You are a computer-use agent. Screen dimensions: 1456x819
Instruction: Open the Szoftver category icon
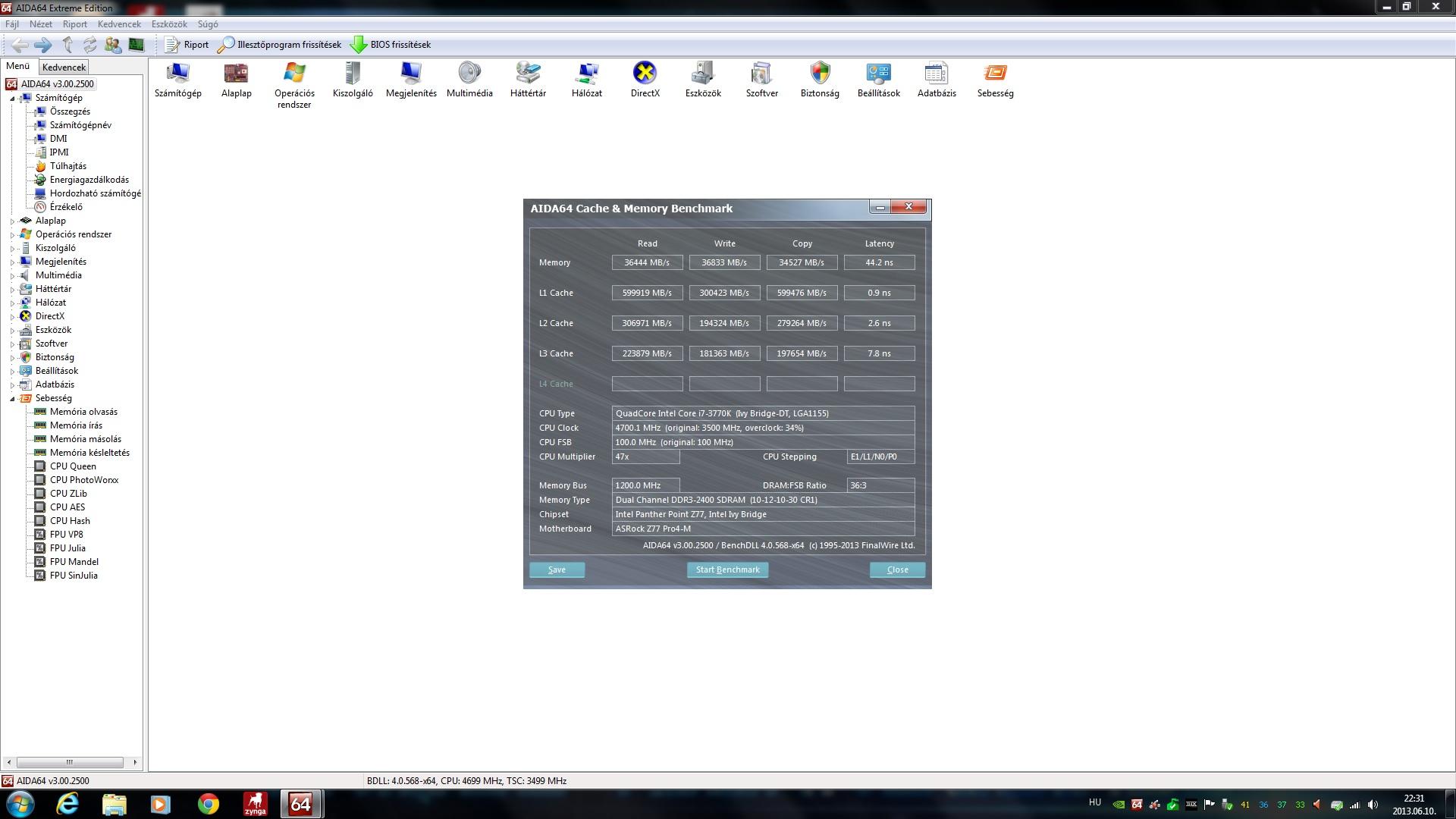[761, 80]
